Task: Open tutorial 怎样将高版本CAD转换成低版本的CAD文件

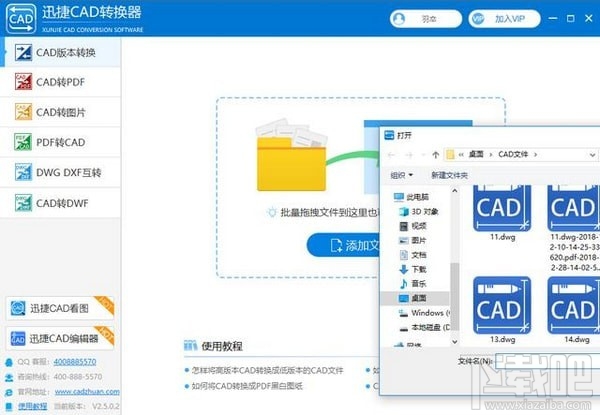Action: coord(267,370)
